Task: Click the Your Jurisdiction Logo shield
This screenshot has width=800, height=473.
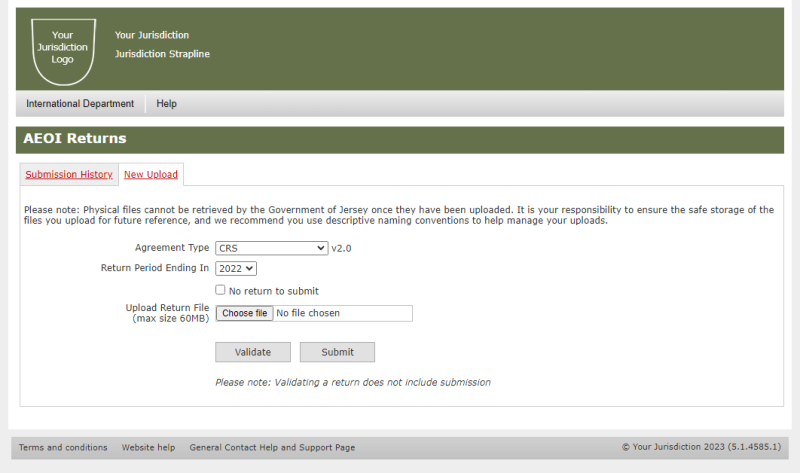Action: pos(63,52)
